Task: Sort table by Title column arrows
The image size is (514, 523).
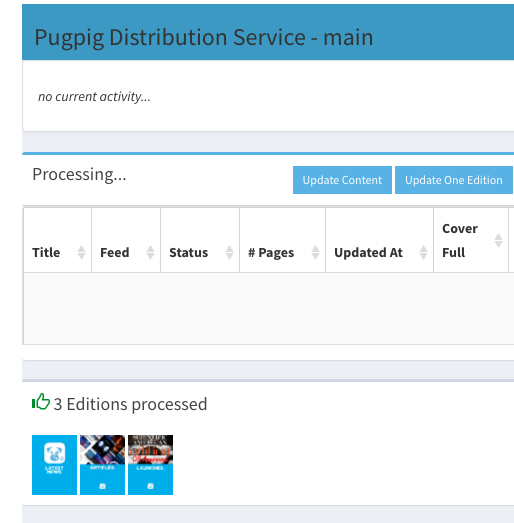Action: coord(81,252)
